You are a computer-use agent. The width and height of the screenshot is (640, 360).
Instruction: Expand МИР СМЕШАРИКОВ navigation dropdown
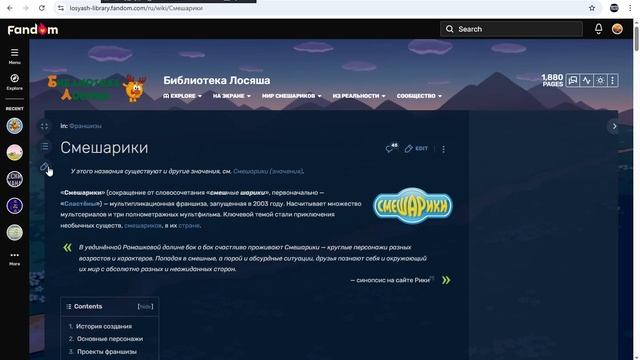291,96
